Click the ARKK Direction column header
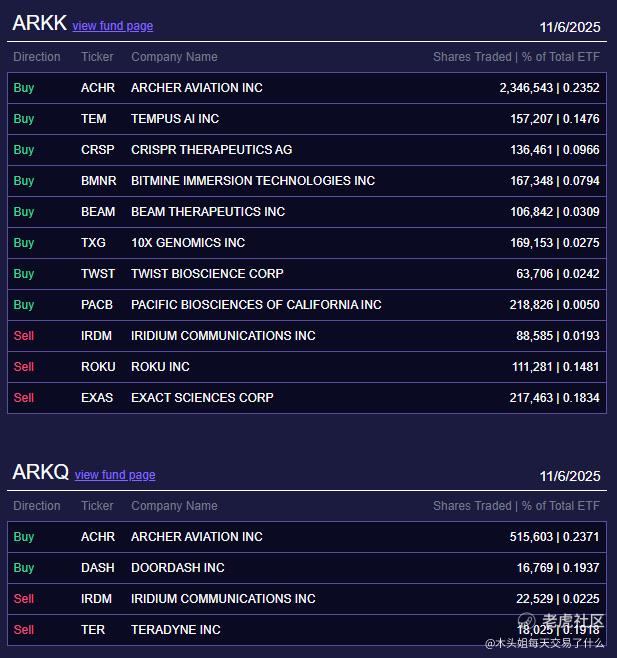 37,57
